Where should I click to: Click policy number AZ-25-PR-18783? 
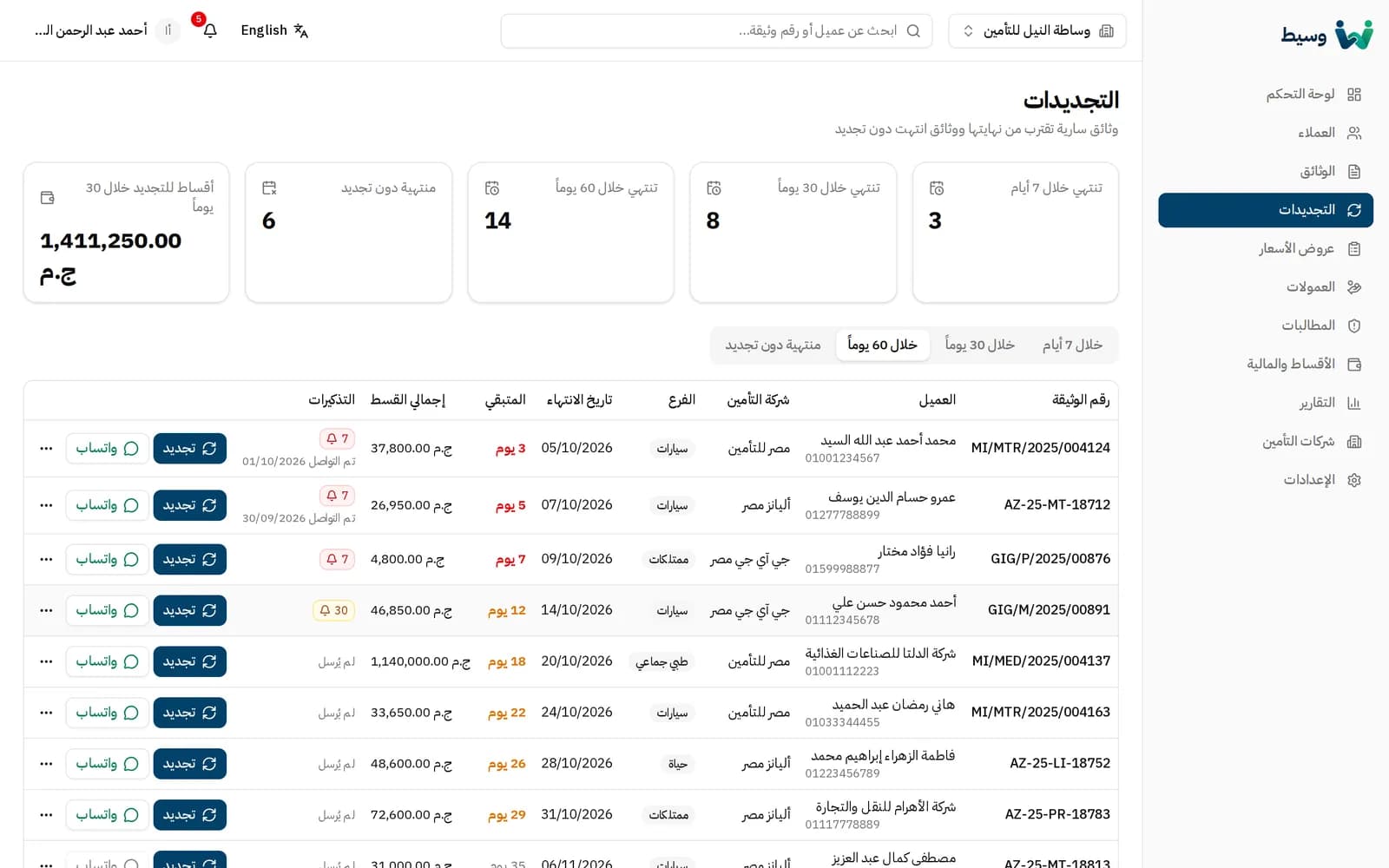click(x=1057, y=814)
